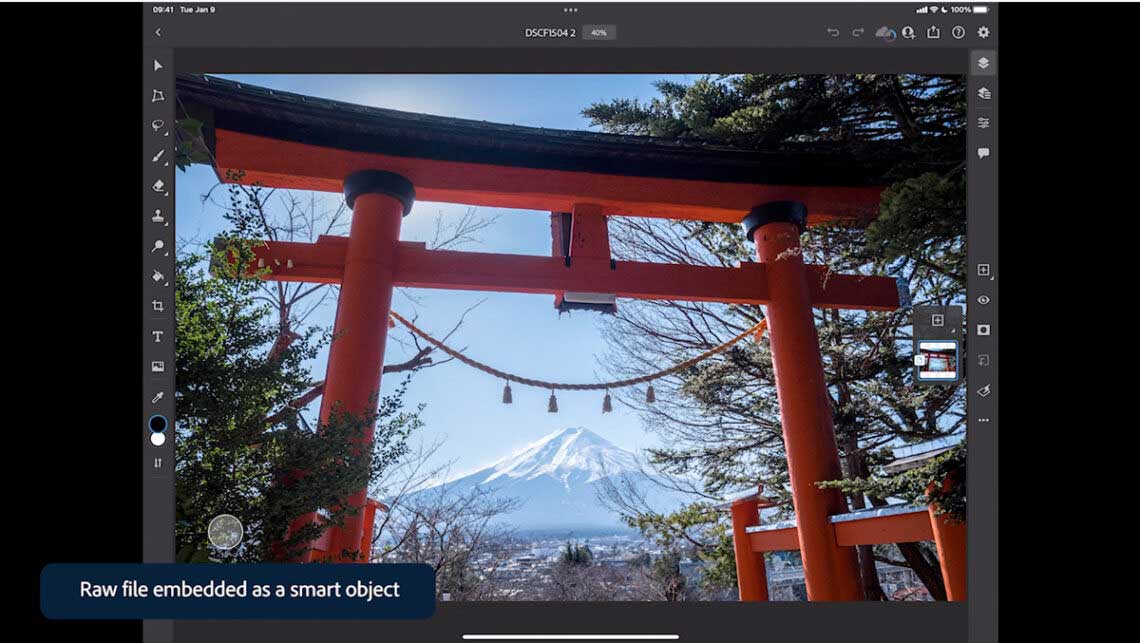Choose the Paint Bucket fill tool

click(158, 276)
